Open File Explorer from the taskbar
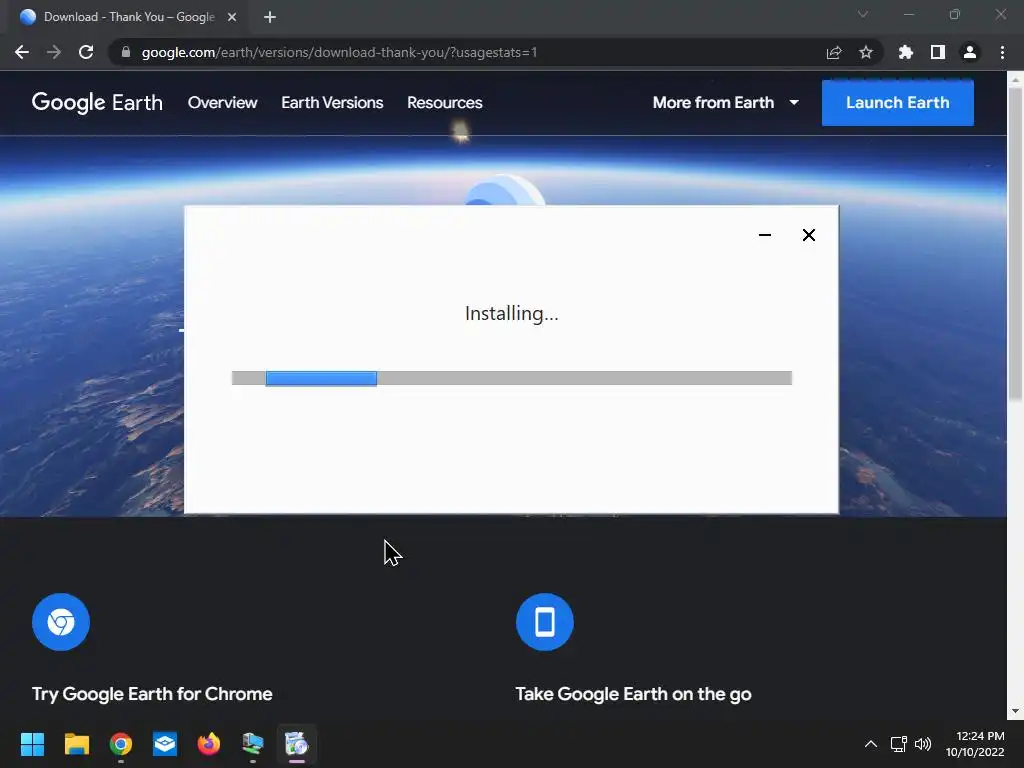 [x=76, y=744]
